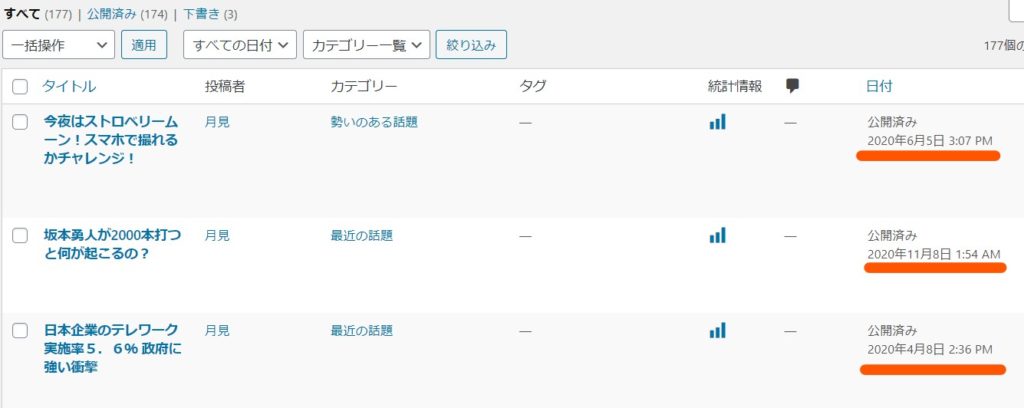Open stats icon for the 坂本勇人 post
Image resolution: width=1024 pixels, height=408 pixels.
(717, 236)
